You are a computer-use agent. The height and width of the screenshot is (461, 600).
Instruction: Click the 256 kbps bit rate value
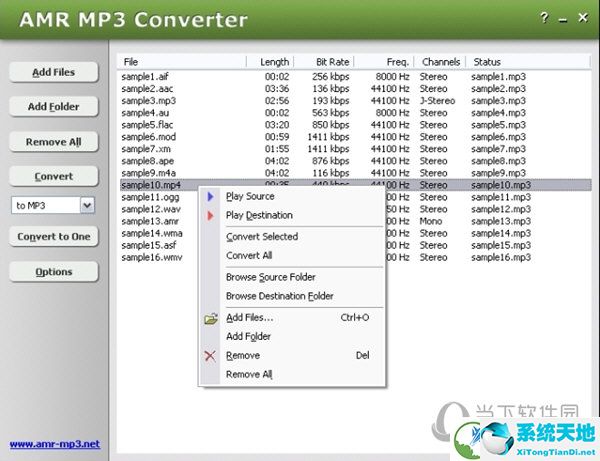coord(331,77)
